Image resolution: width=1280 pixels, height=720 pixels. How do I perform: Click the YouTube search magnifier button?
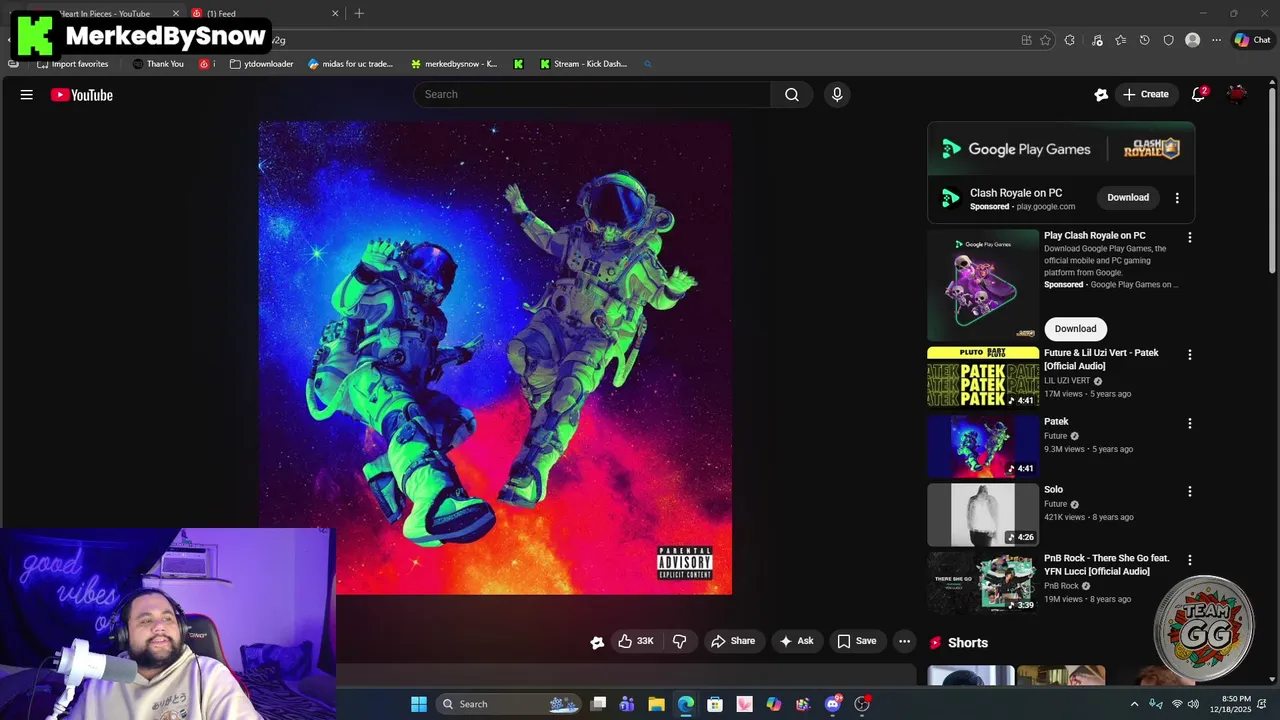[792, 95]
